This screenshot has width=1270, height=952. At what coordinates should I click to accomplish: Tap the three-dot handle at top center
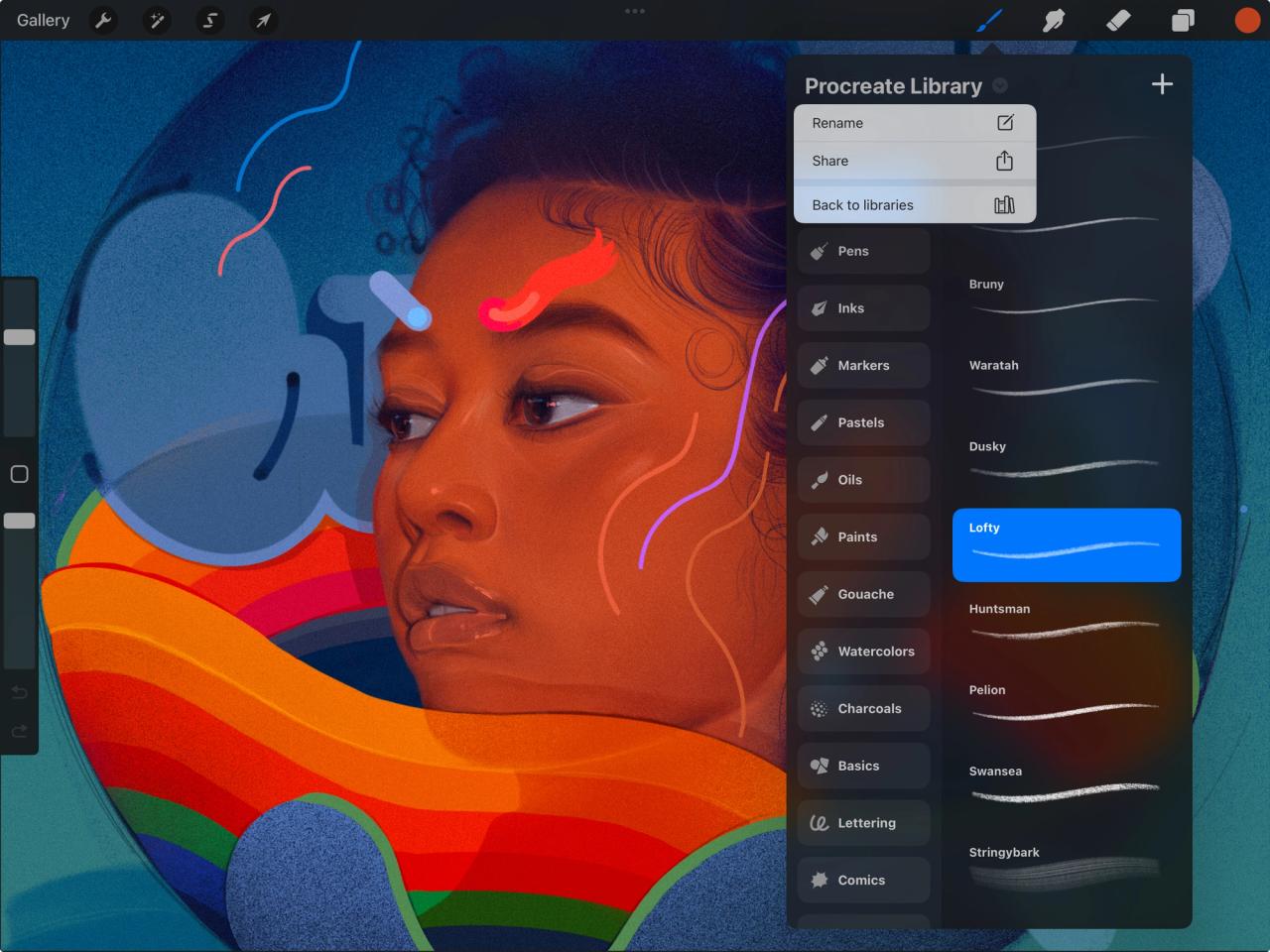tap(635, 11)
